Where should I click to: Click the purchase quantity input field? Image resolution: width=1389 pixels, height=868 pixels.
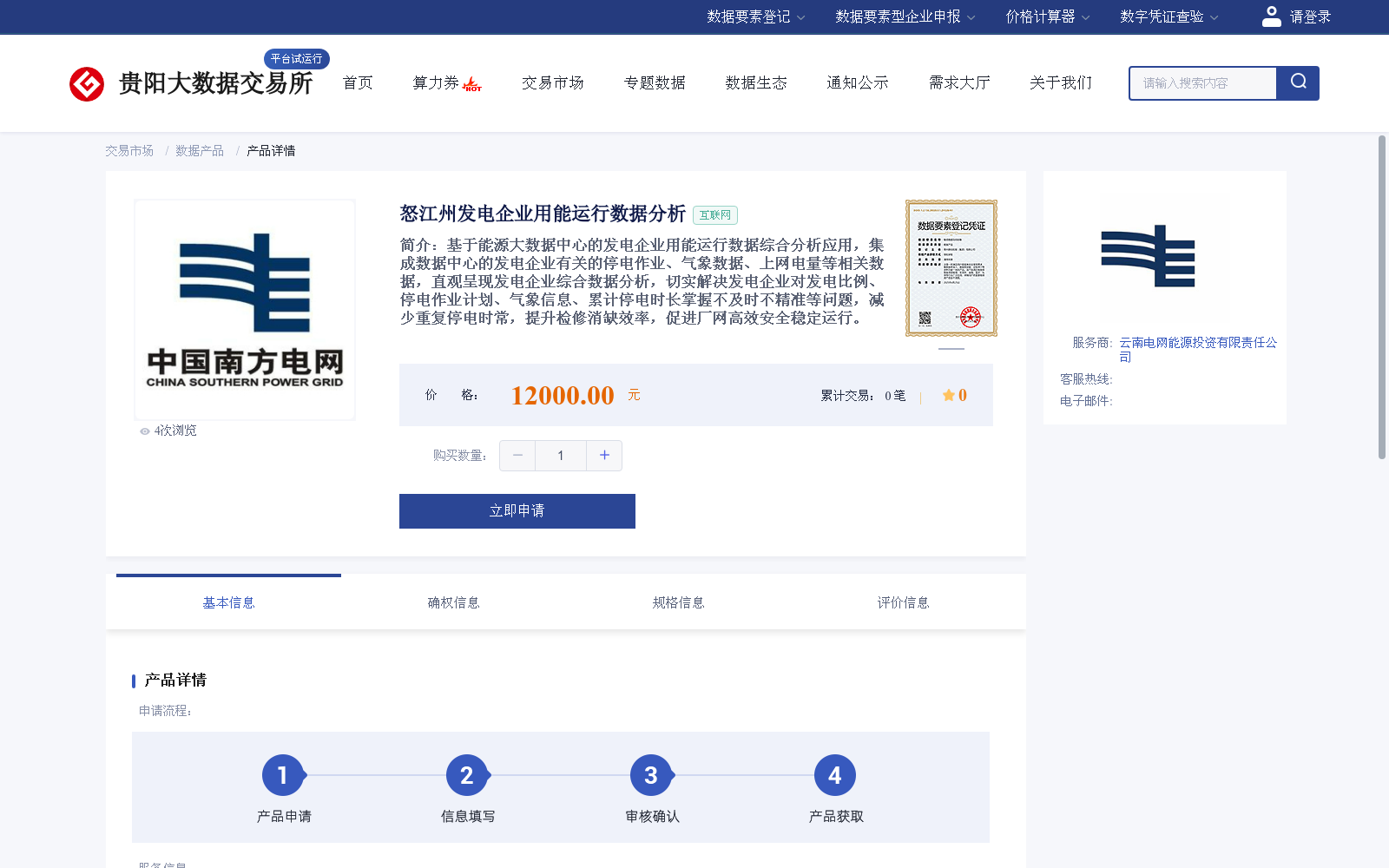[561, 456]
